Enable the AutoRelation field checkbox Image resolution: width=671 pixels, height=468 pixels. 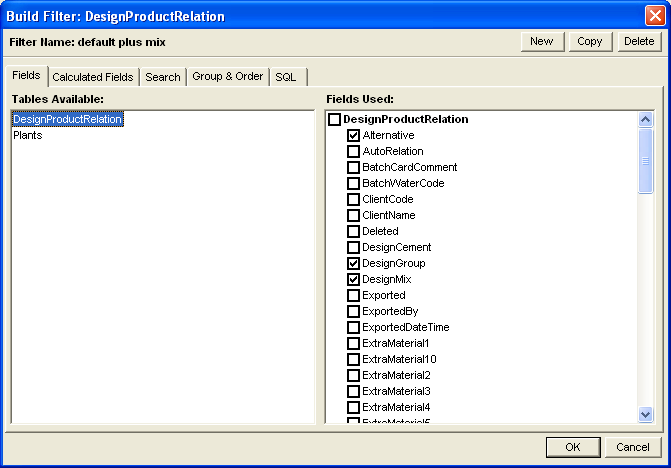point(353,151)
